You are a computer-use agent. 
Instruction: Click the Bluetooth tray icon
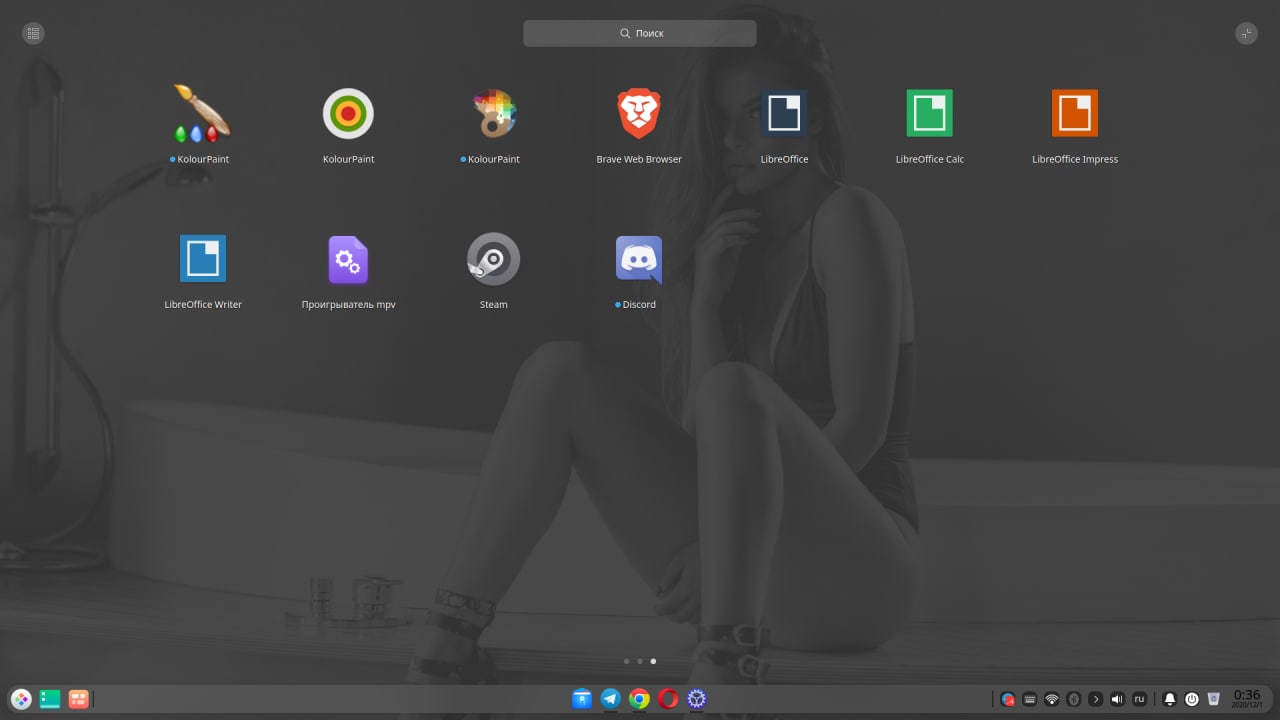(1074, 699)
